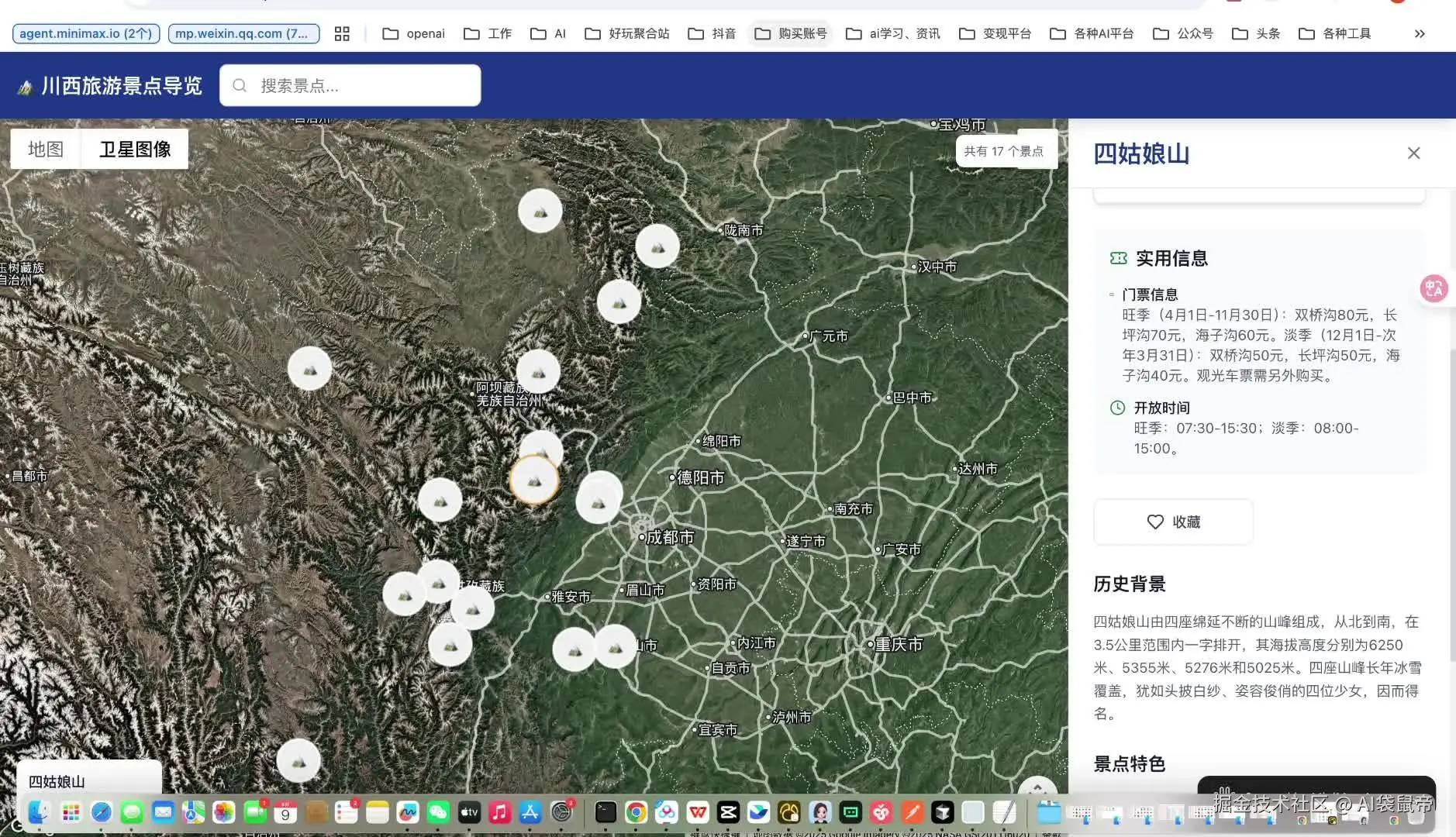Screen dimensions: 1456x837
Task: Click the 四姑娘山 panel heading
Action: pos(1141,153)
